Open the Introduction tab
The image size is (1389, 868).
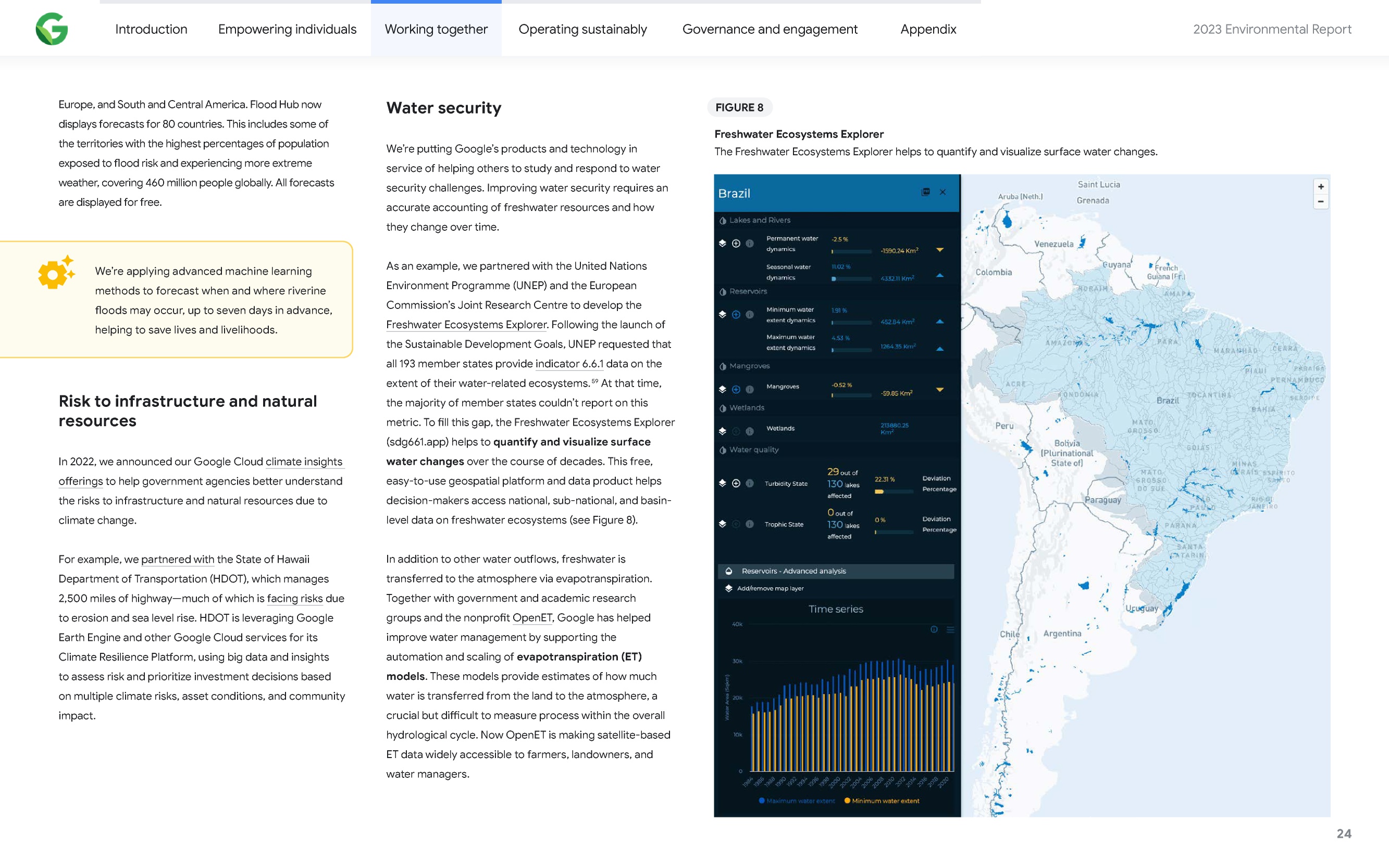click(x=151, y=29)
